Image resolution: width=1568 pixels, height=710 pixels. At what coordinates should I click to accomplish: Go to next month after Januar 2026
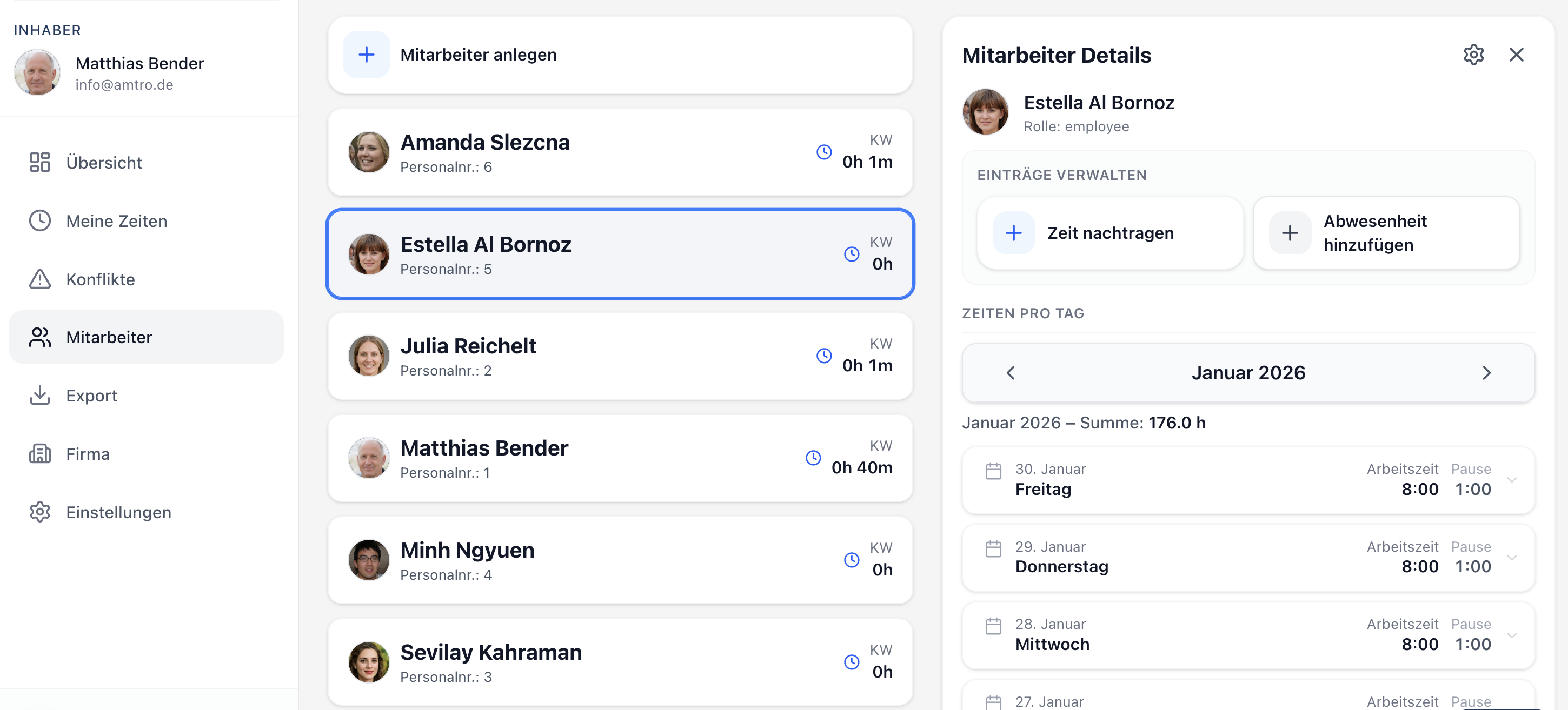point(1486,373)
